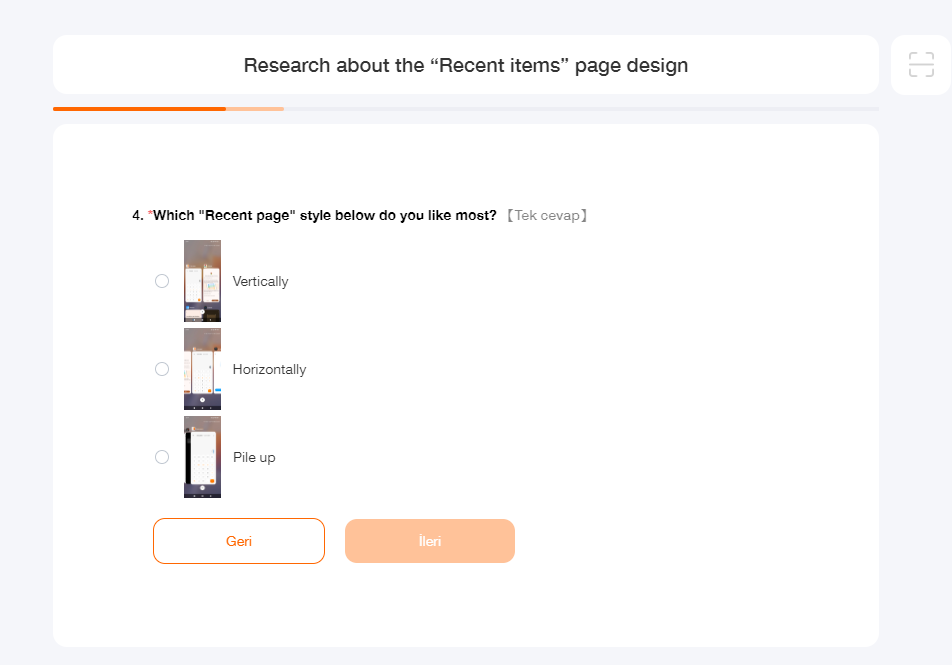The width and height of the screenshot is (952, 665).
Task: Click the unfilled gray part of the progress bar
Action: pos(580,108)
